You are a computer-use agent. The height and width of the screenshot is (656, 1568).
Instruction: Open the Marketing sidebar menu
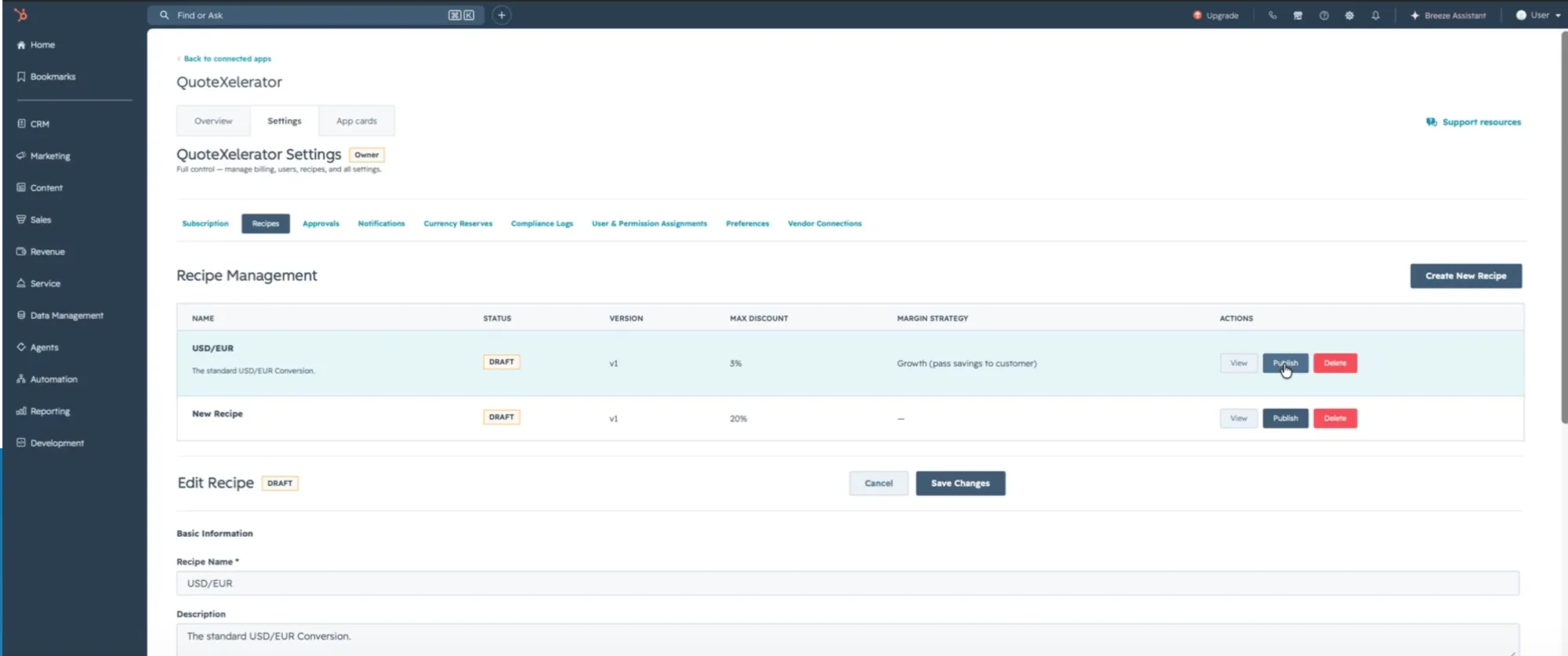[x=43, y=156]
